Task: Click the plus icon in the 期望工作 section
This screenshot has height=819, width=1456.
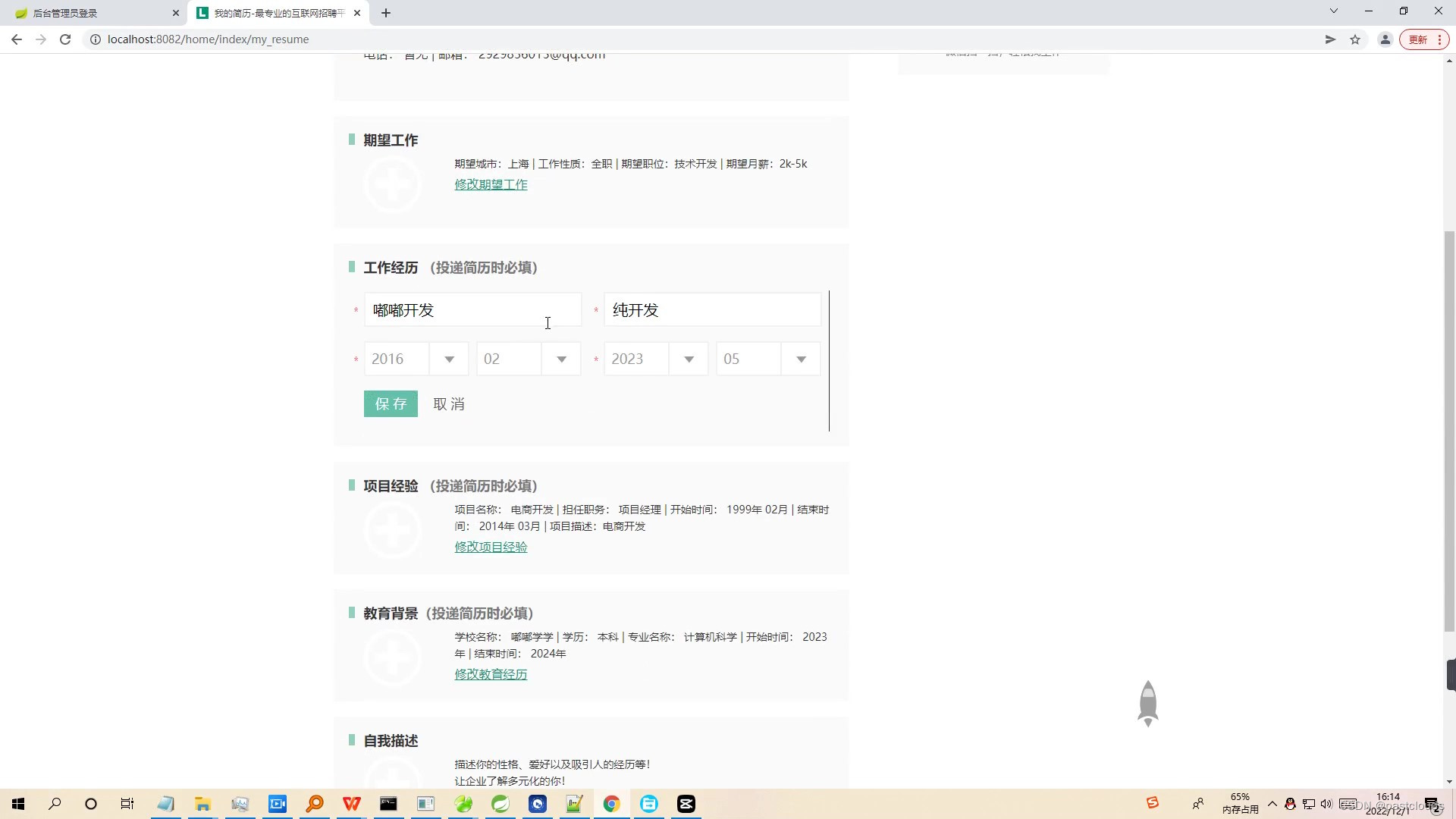Action: [x=393, y=184]
